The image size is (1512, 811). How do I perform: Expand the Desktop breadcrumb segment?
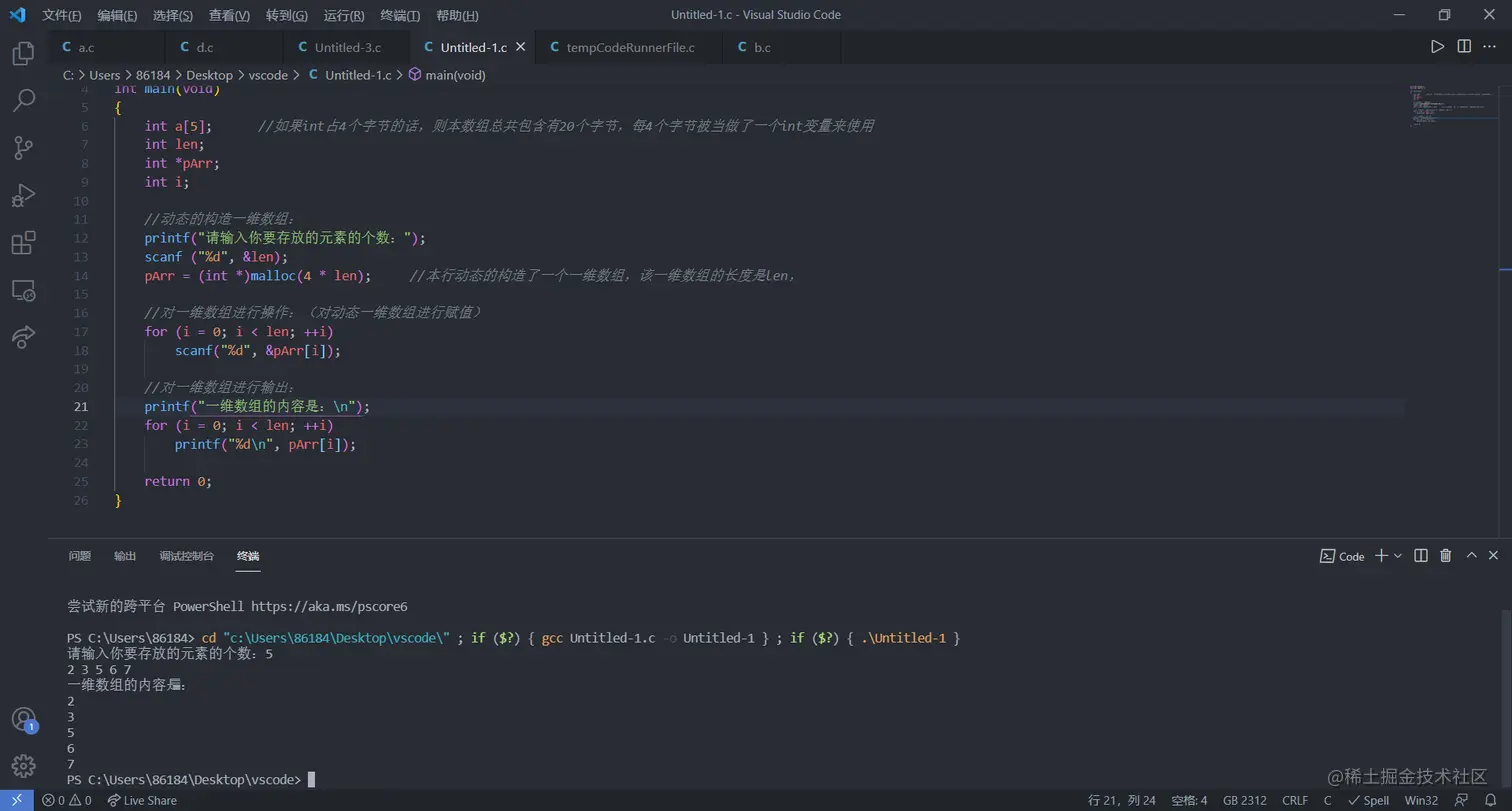coord(209,75)
